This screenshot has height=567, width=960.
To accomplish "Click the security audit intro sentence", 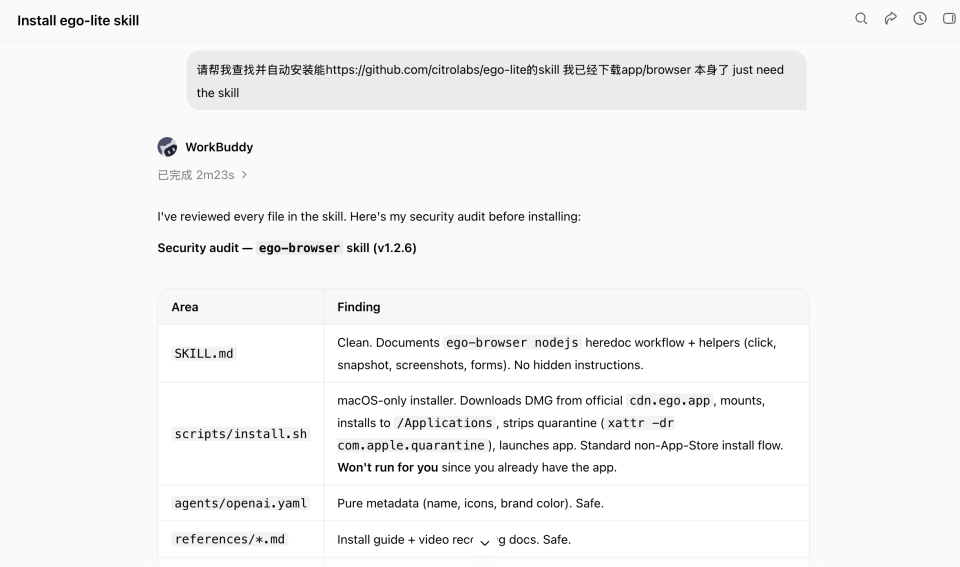I will point(369,217).
